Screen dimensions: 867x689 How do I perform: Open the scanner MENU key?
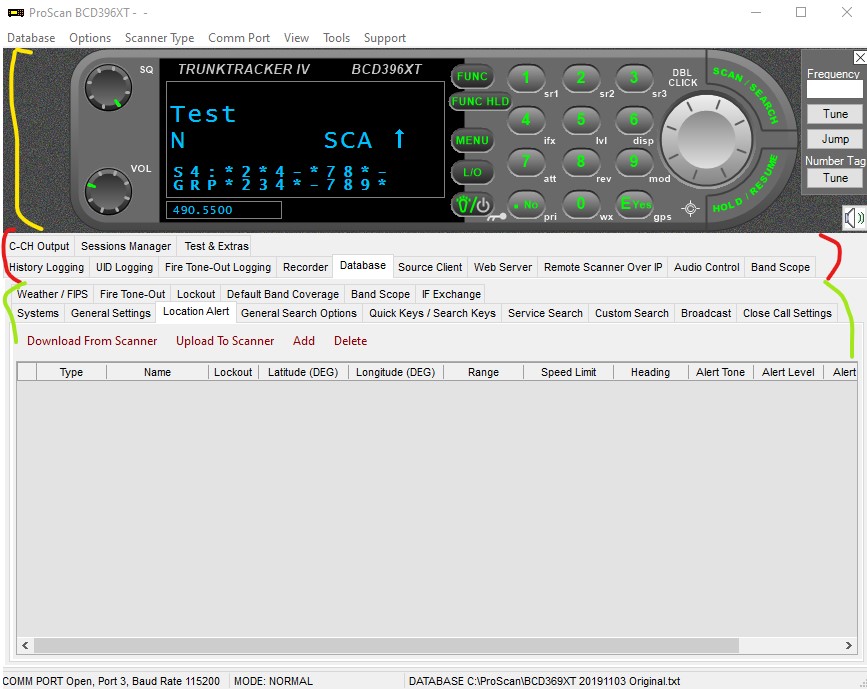pyautogui.click(x=471, y=140)
